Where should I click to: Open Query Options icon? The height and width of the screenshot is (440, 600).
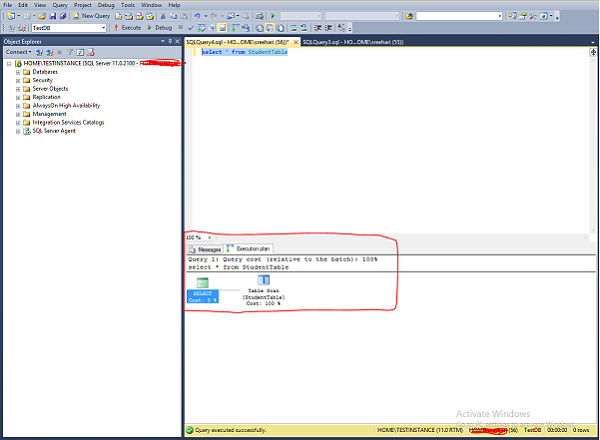coord(212,28)
